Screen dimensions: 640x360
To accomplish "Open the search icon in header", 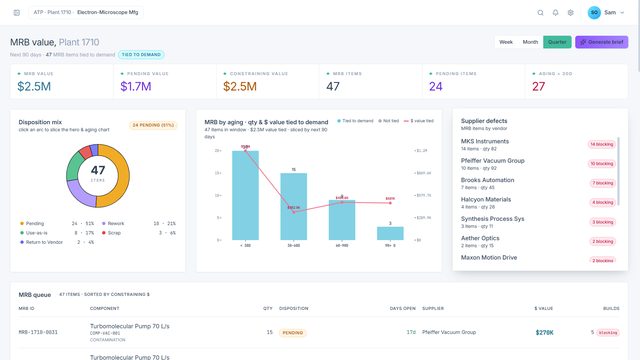I will coord(540,13).
